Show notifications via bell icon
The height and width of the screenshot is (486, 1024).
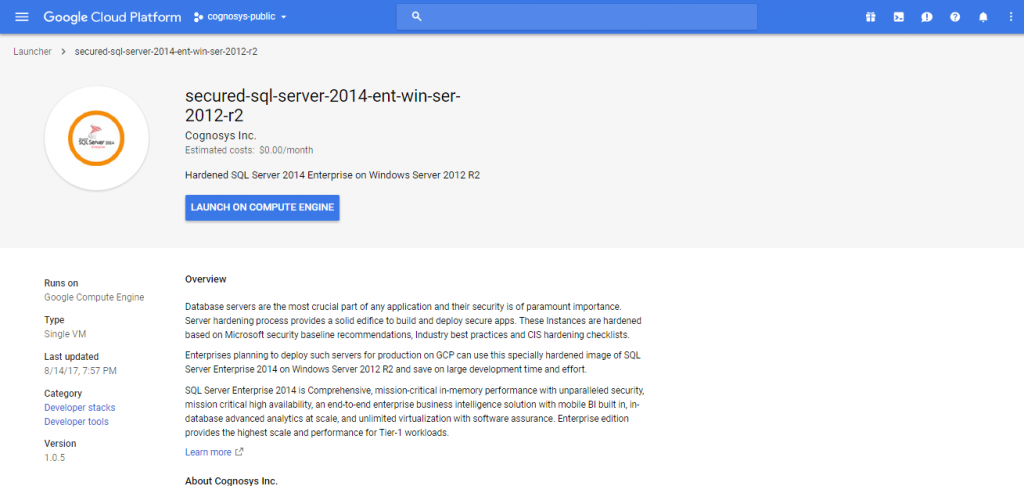point(983,17)
